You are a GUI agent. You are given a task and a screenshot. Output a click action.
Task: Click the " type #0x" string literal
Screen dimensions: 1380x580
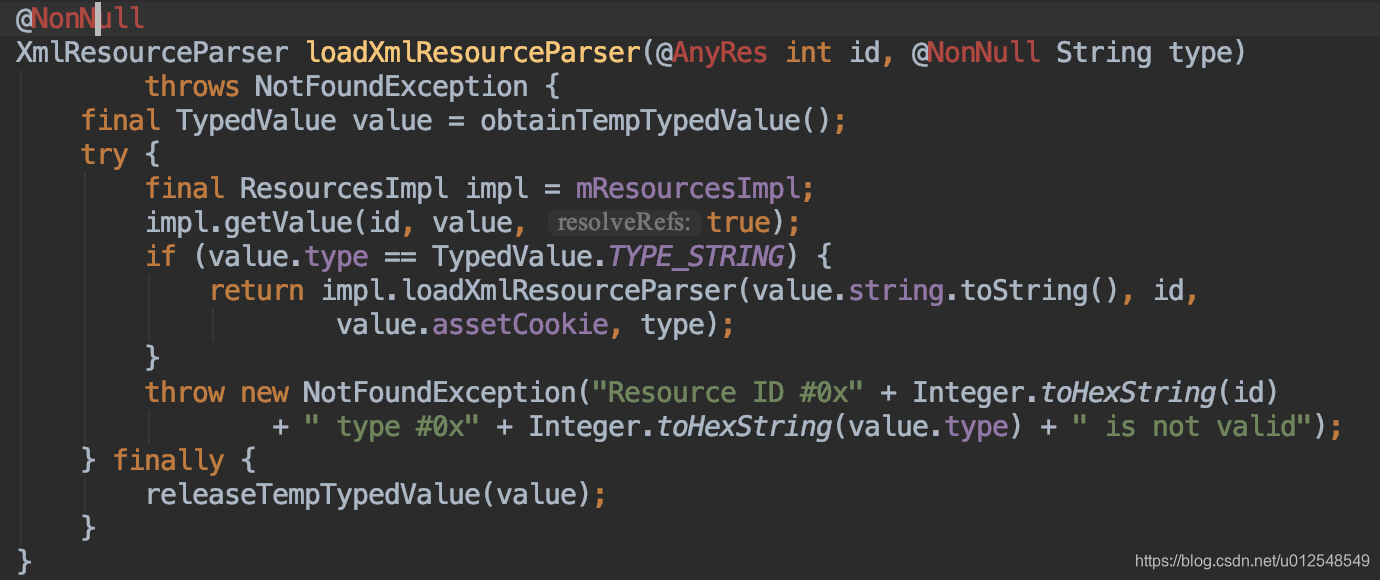pyautogui.click(x=392, y=426)
